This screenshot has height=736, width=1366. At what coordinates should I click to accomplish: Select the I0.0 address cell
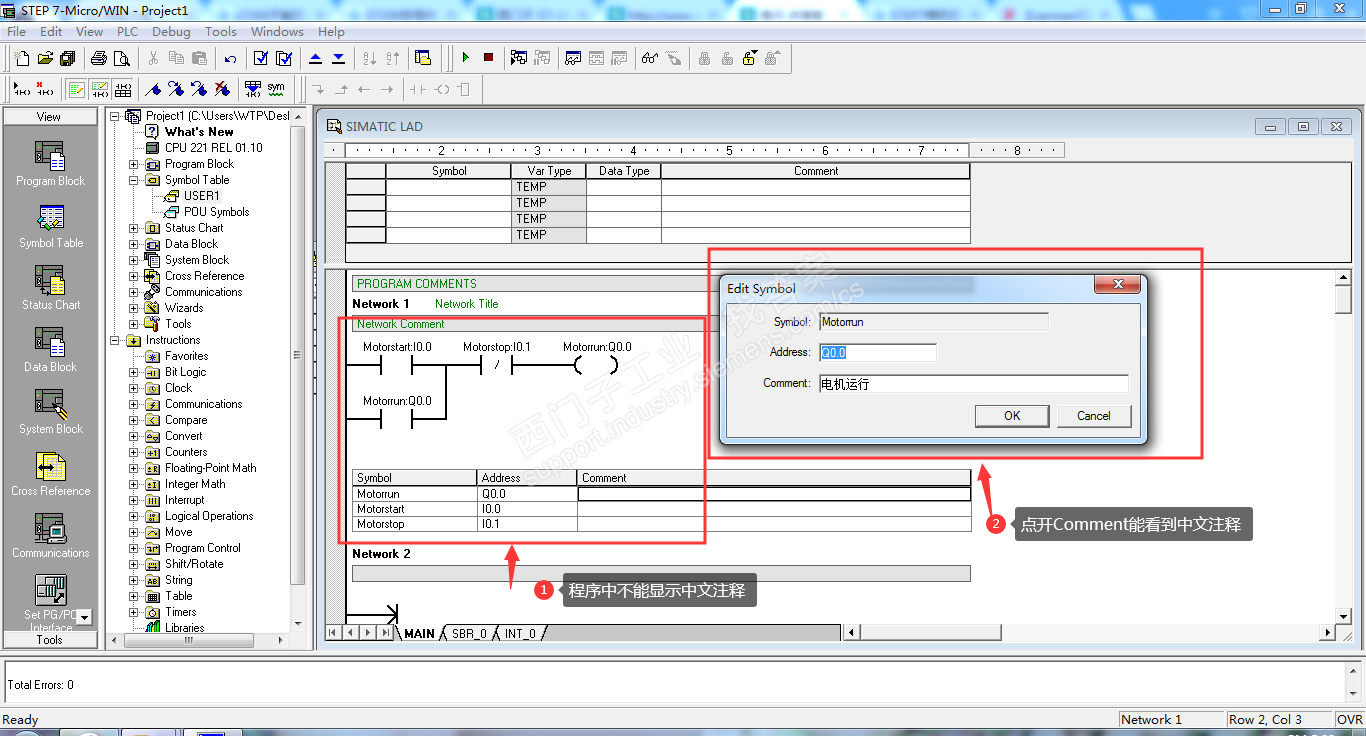click(527, 509)
